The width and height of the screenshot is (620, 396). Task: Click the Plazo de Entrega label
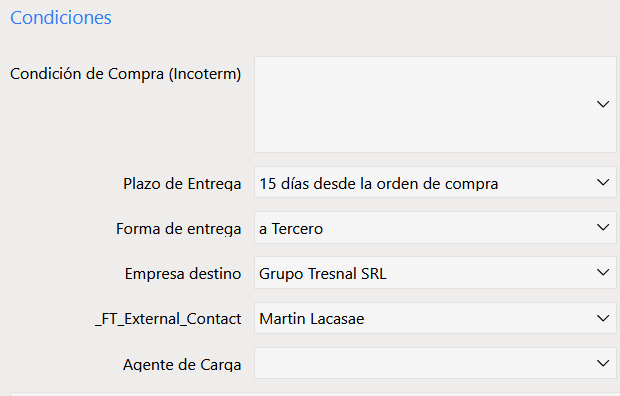(x=182, y=184)
